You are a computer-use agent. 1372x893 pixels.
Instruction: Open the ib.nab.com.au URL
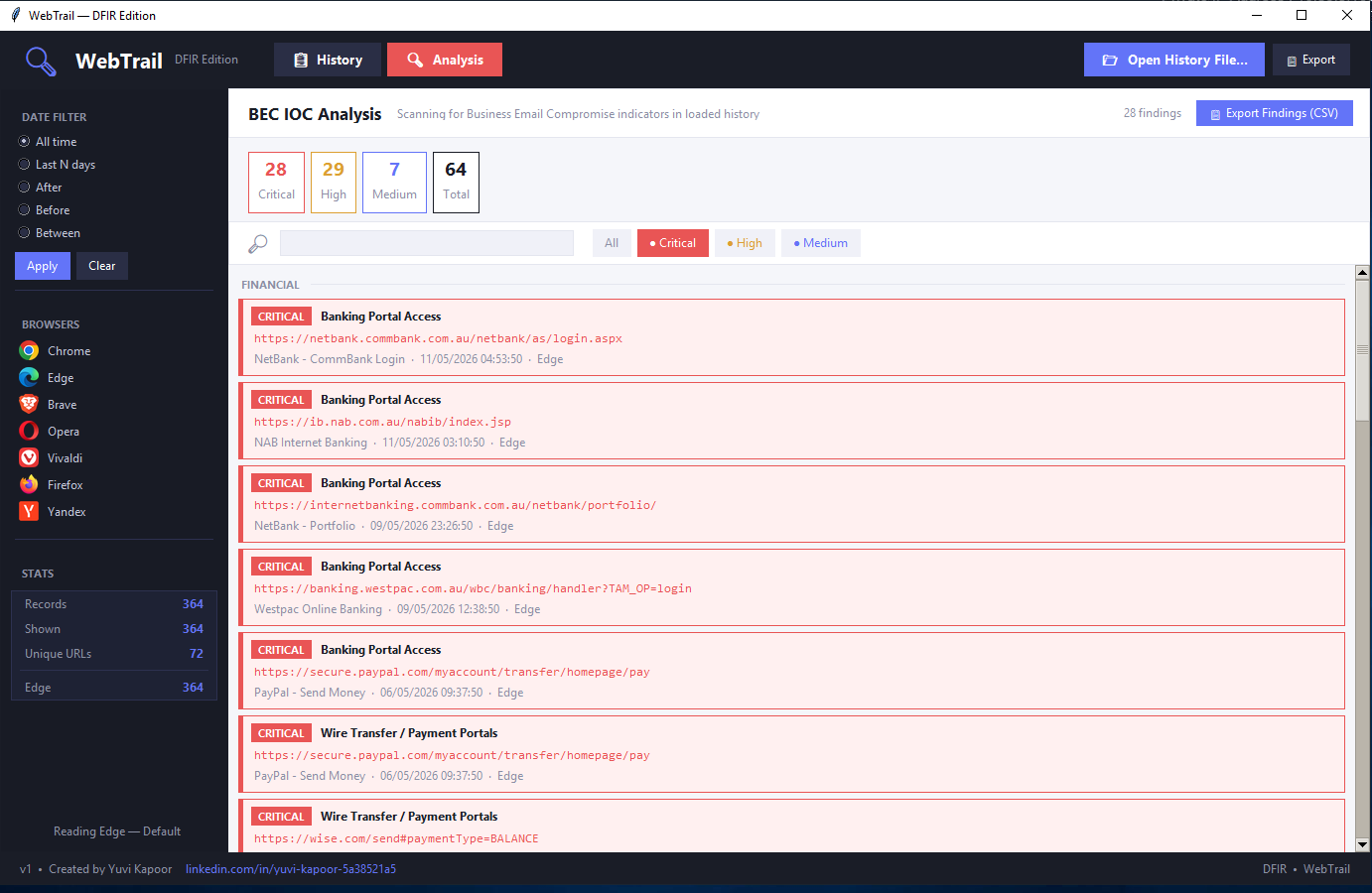point(382,422)
